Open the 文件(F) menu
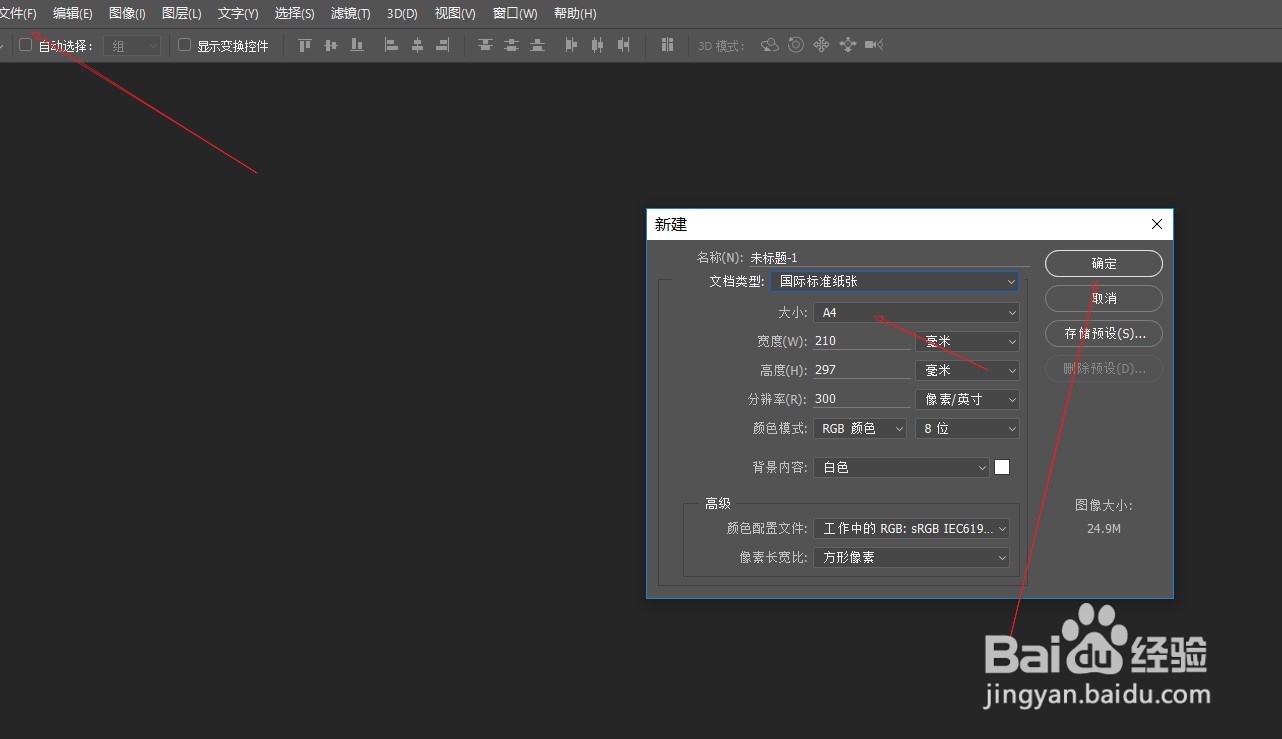The width and height of the screenshot is (1282, 739). pyautogui.click(x=17, y=13)
